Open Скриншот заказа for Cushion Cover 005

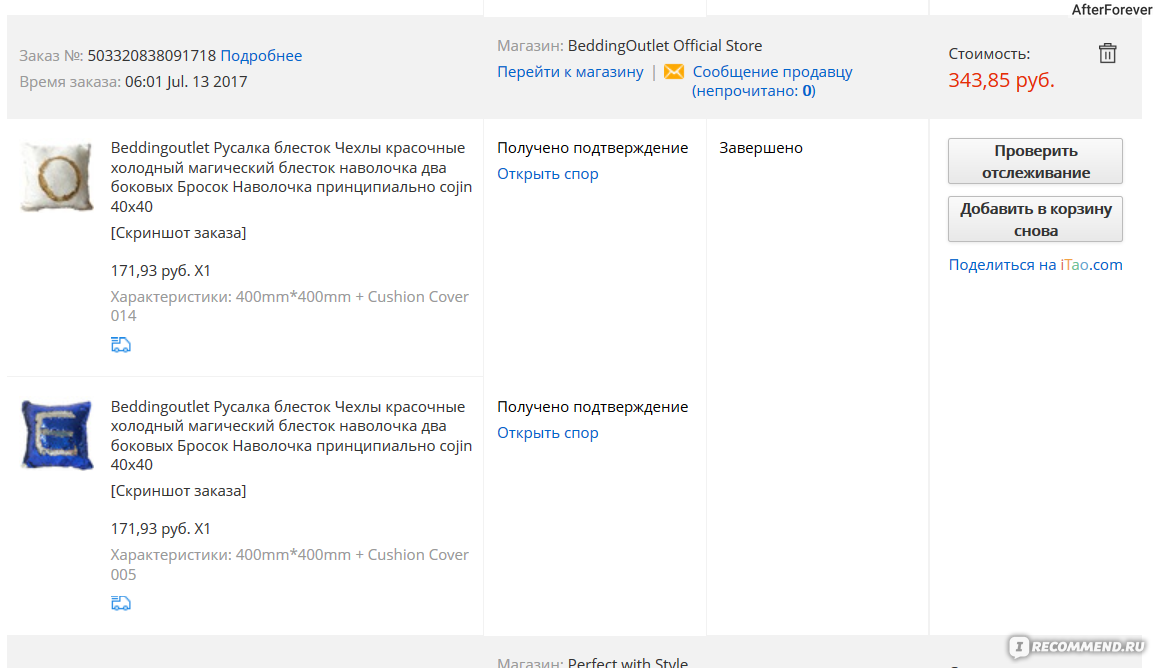pyautogui.click(x=178, y=491)
